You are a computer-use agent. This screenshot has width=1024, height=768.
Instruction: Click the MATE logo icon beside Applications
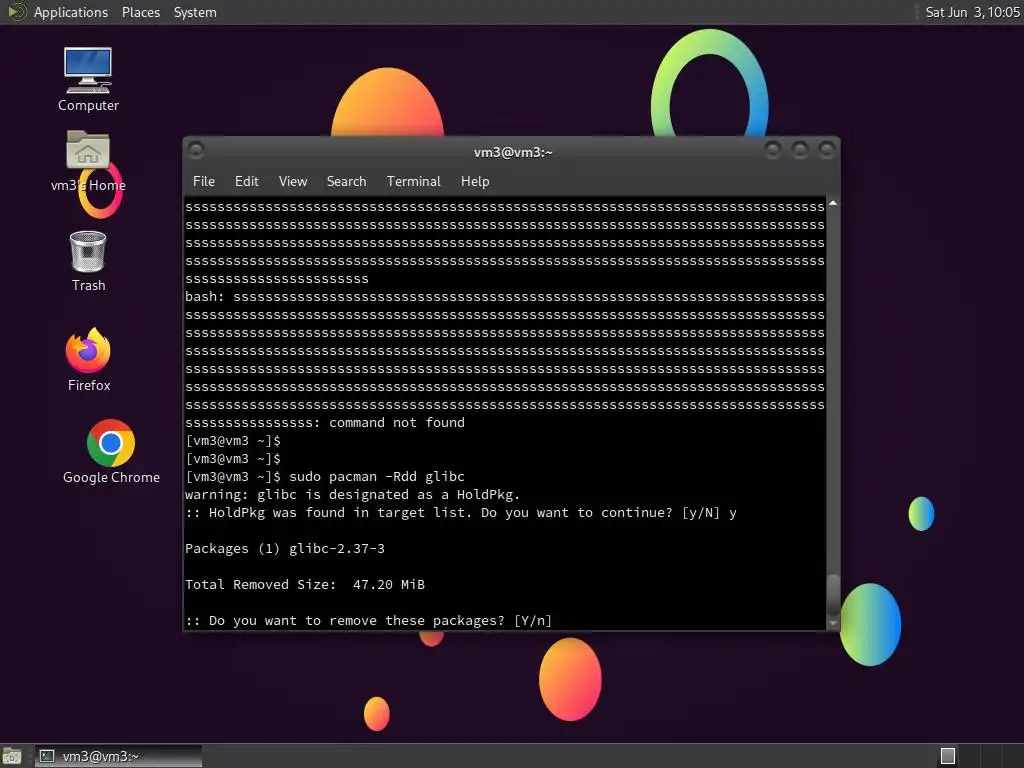click(x=16, y=12)
